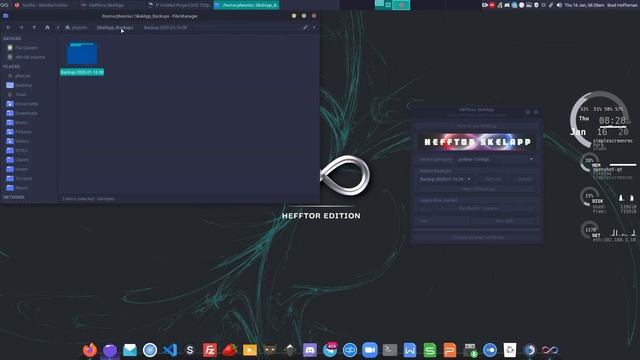Open Videos folder in sidebar
The height and width of the screenshot is (360, 640).
click(x=22, y=141)
